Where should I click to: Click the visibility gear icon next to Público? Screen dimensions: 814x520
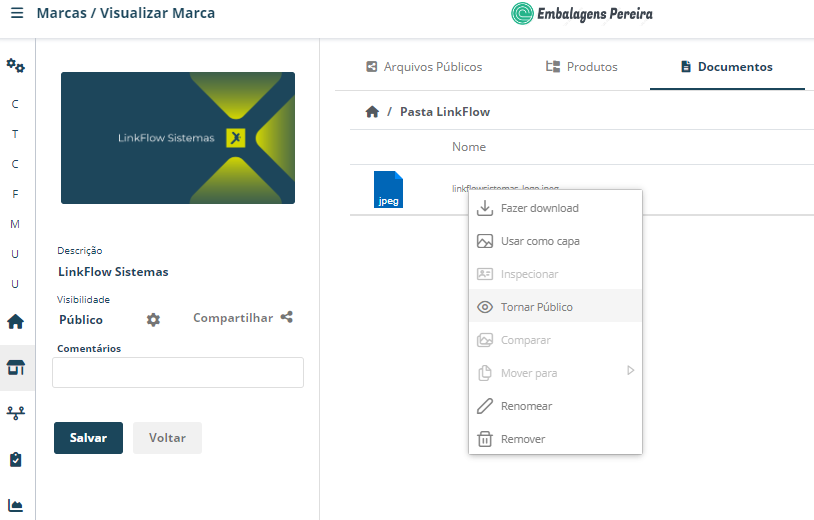click(153, 320)
